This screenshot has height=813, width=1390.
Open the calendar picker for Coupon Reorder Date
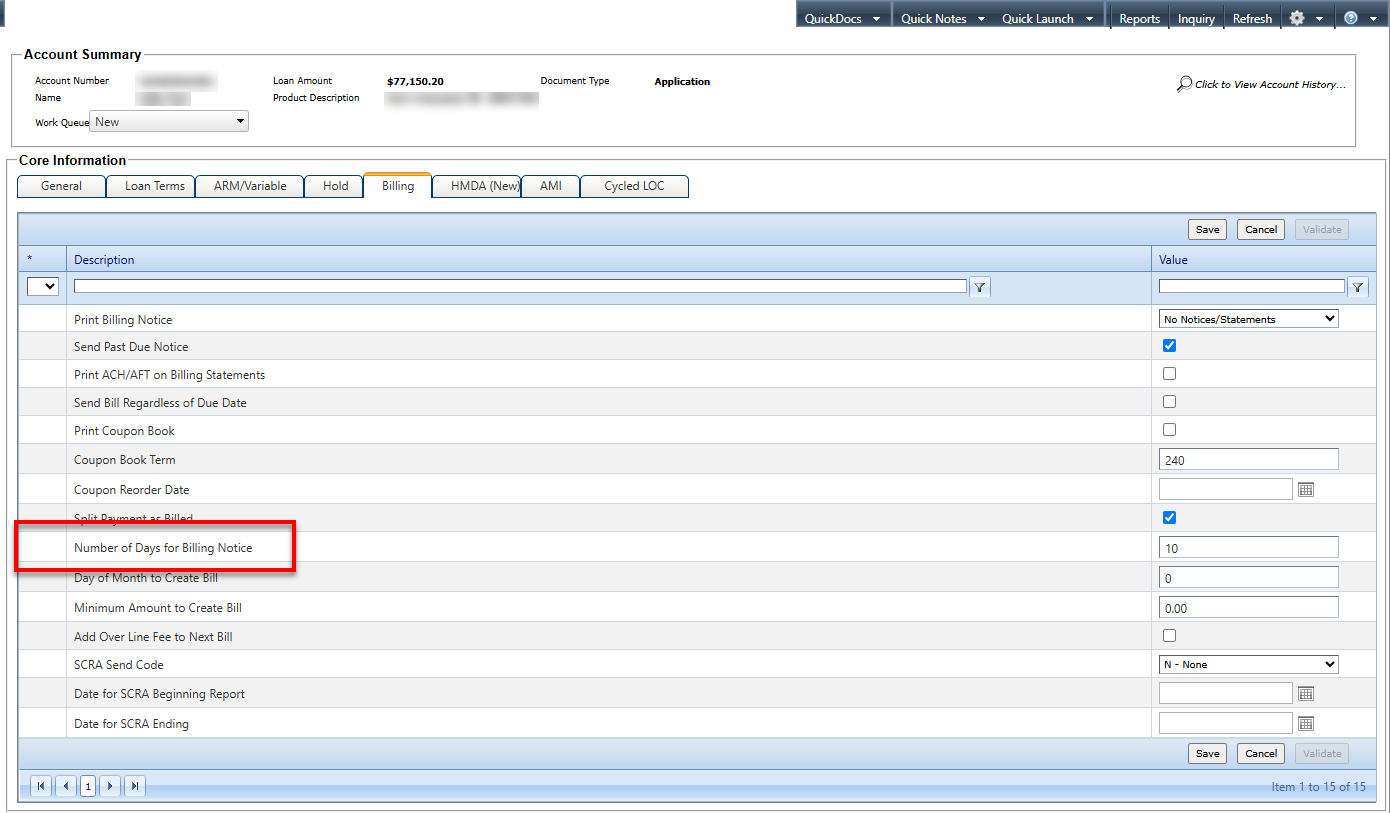[1306, 489]
